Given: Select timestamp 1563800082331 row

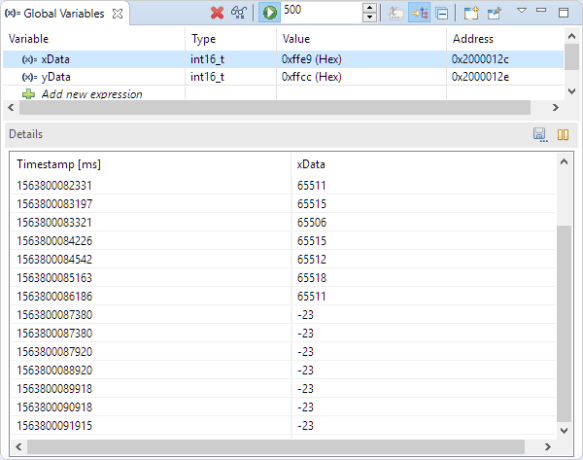Looking at the screenshot, I should pos(283,185).
